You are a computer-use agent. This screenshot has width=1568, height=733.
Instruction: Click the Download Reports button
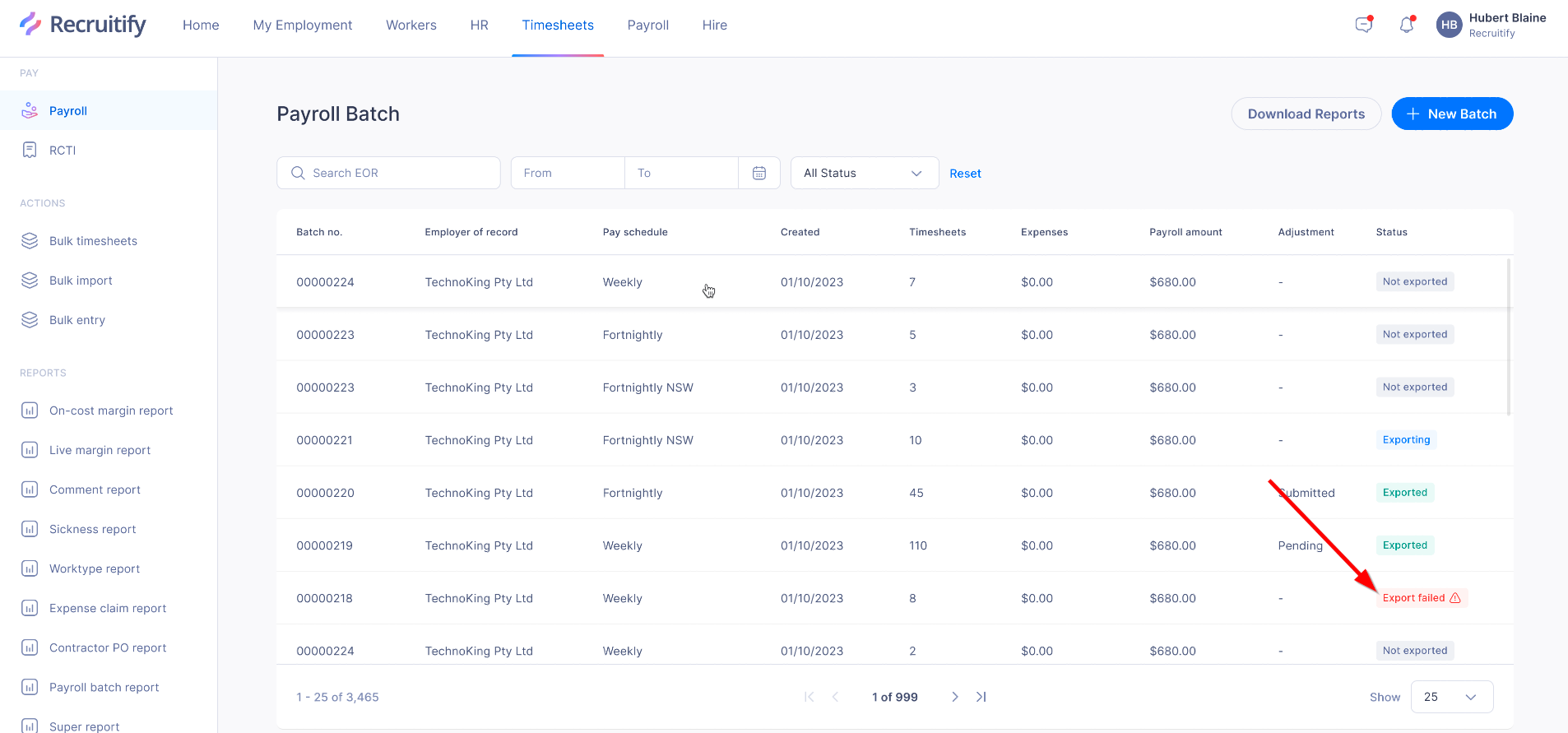pos(1306,114)
